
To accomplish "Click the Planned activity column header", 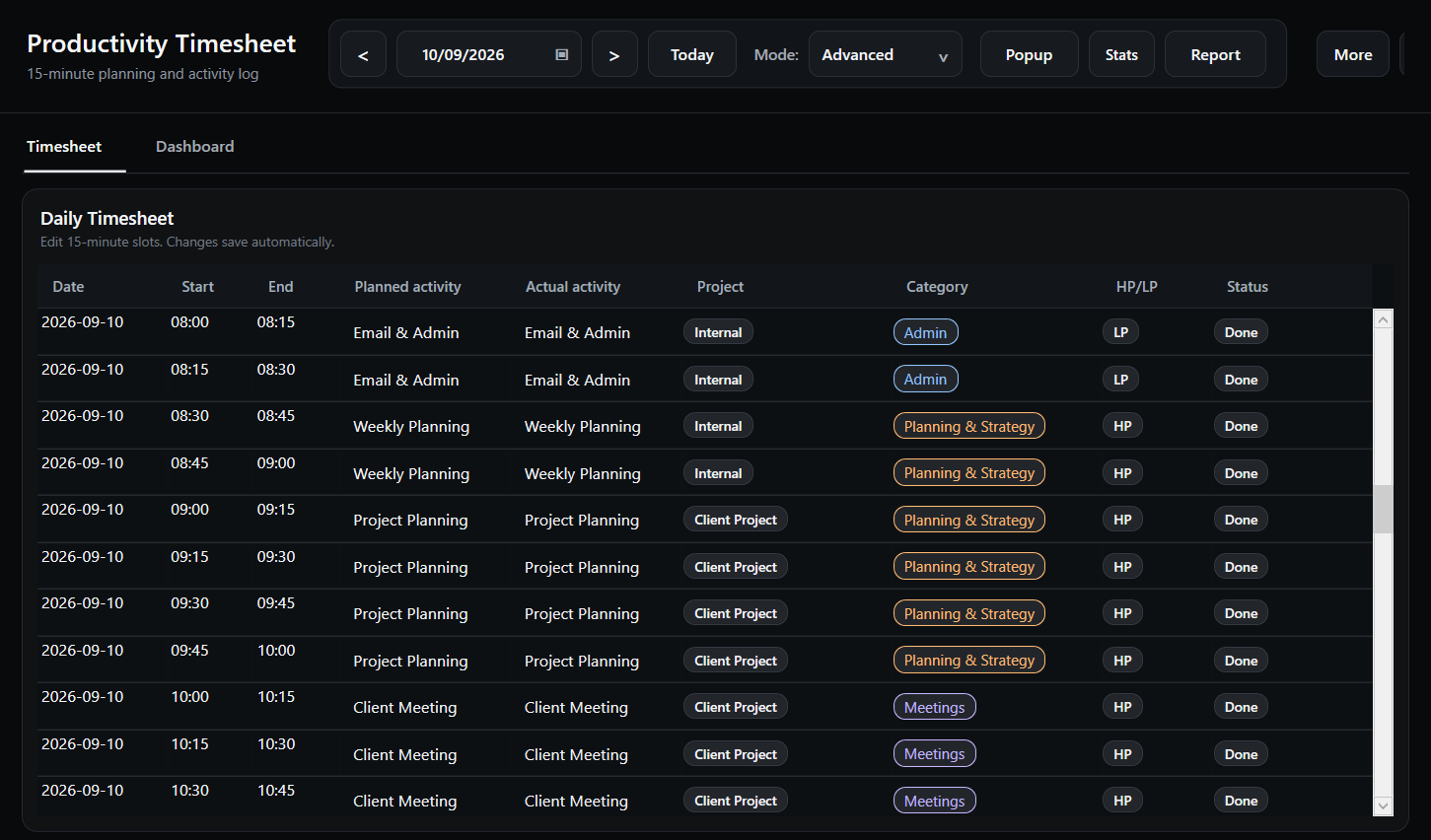I will 407,287.
